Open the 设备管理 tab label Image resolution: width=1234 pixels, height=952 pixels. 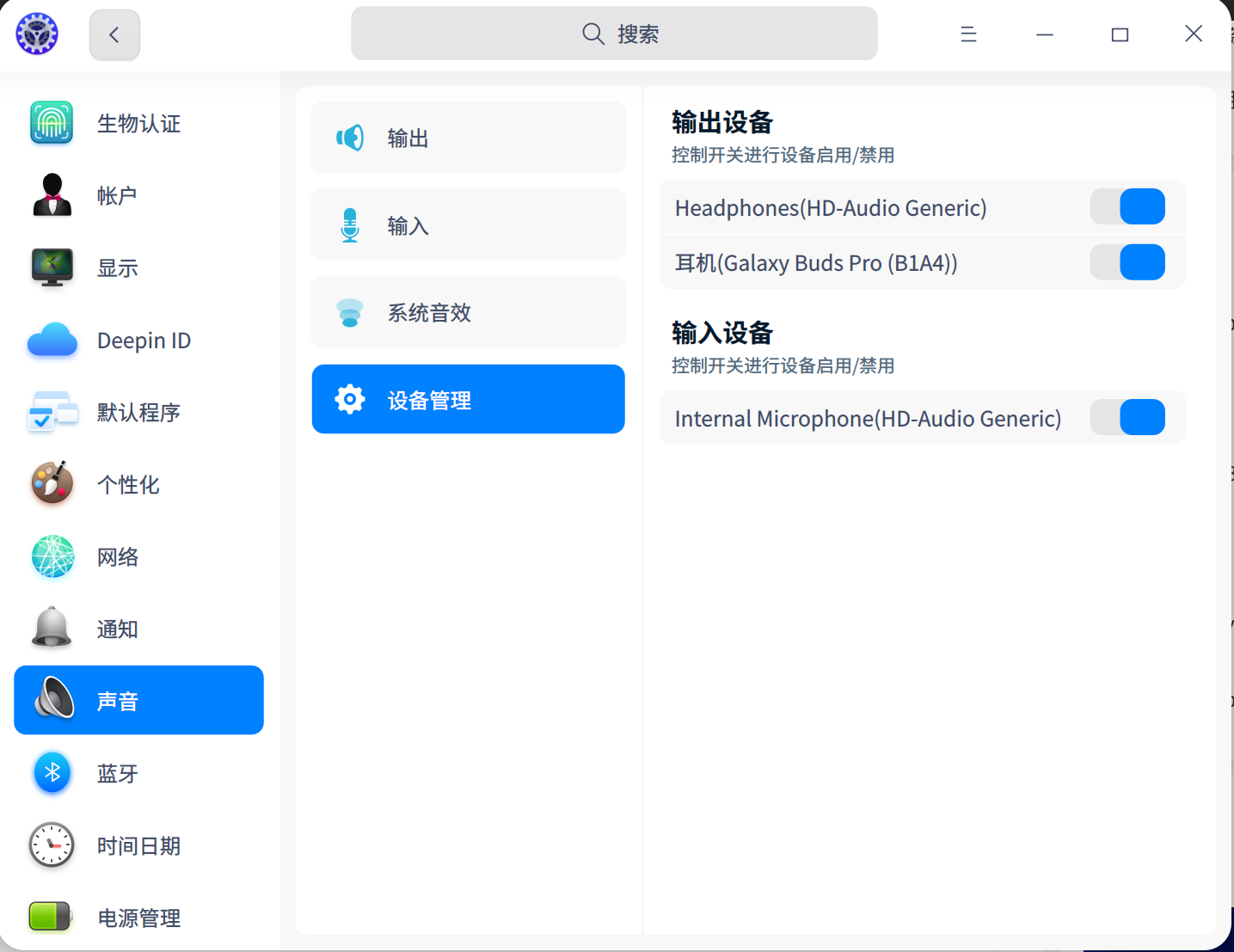coord(429,401)
